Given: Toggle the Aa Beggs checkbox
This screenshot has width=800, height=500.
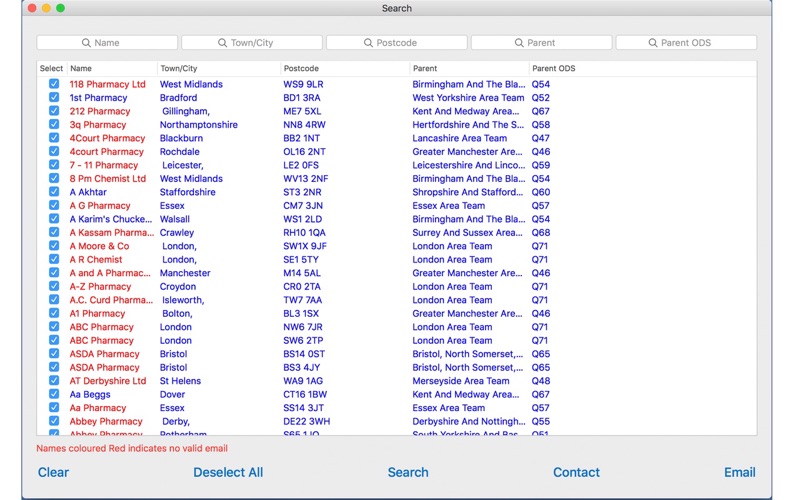Looking at the screenshot, I should point(54,394).
